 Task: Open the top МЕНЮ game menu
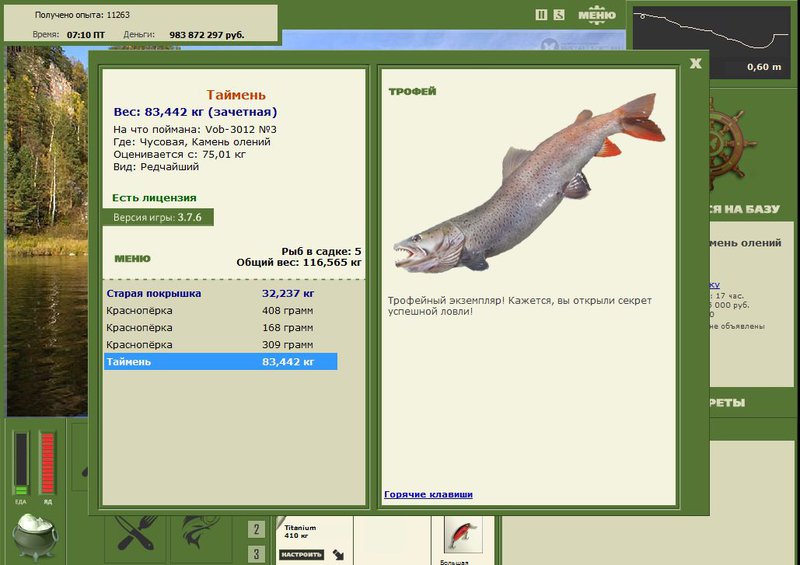[x=597, y=15]
